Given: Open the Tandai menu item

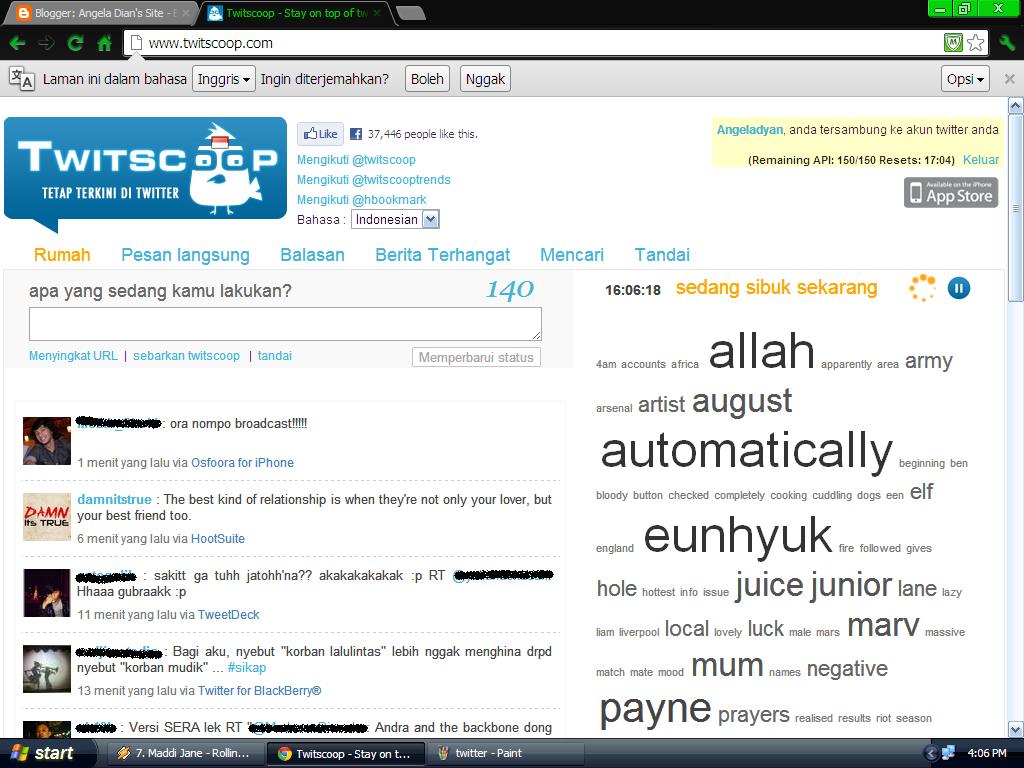Looking at the screenshot, I should tap(662, 255).
